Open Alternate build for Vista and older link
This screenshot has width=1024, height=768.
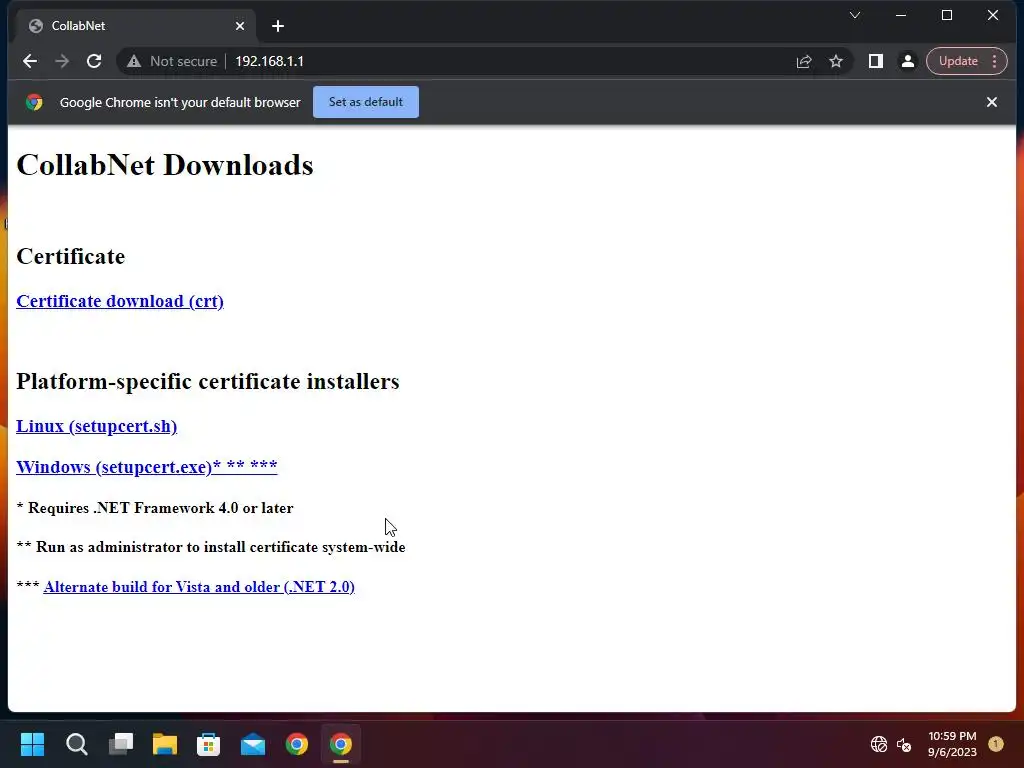click(199, 586)
